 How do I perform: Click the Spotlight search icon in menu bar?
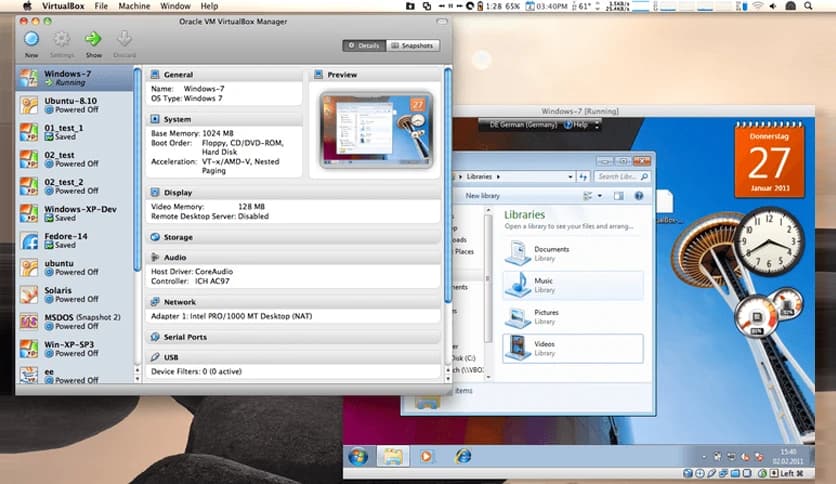pyautogui.click(x=808, y=6)
